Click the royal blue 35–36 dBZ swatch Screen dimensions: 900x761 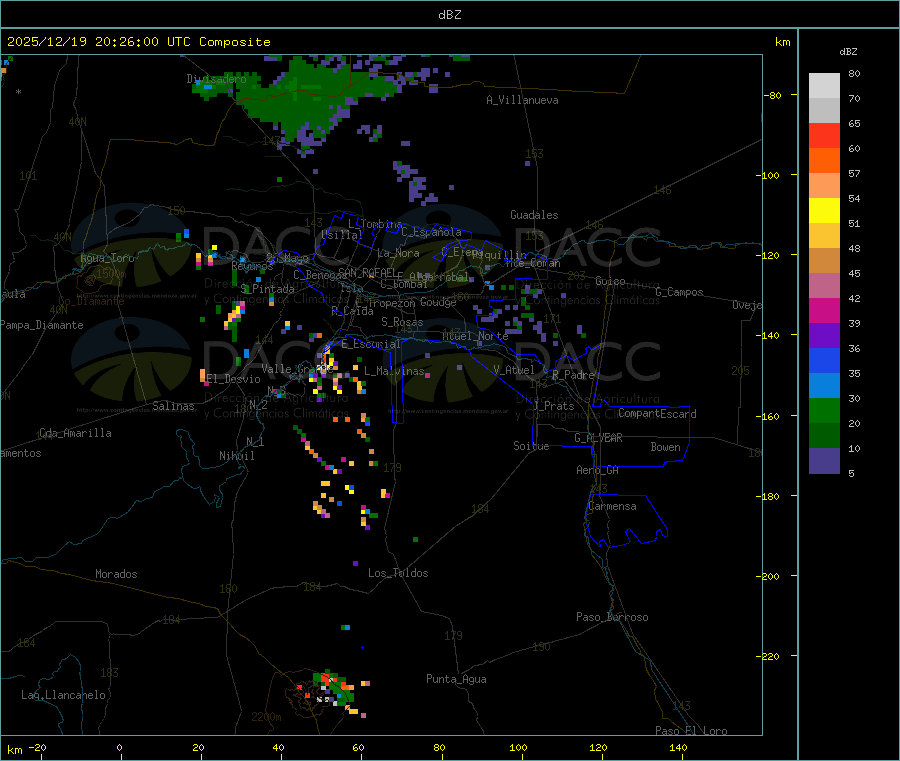point(824,360)
